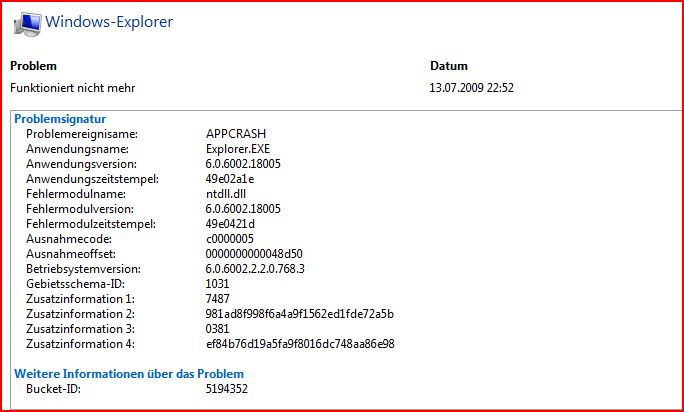Select the Zusatzinformation 1 label

pos(80,299)
